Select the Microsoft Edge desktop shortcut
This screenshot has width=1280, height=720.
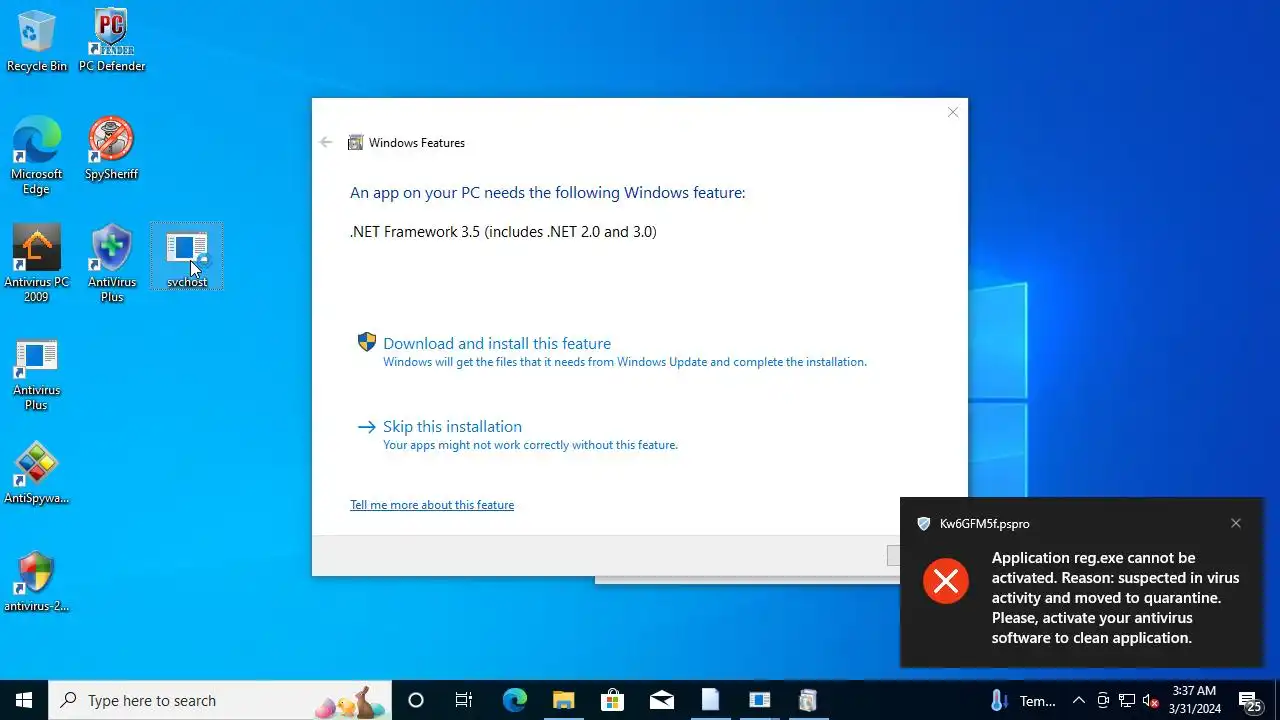pos(37,156)
